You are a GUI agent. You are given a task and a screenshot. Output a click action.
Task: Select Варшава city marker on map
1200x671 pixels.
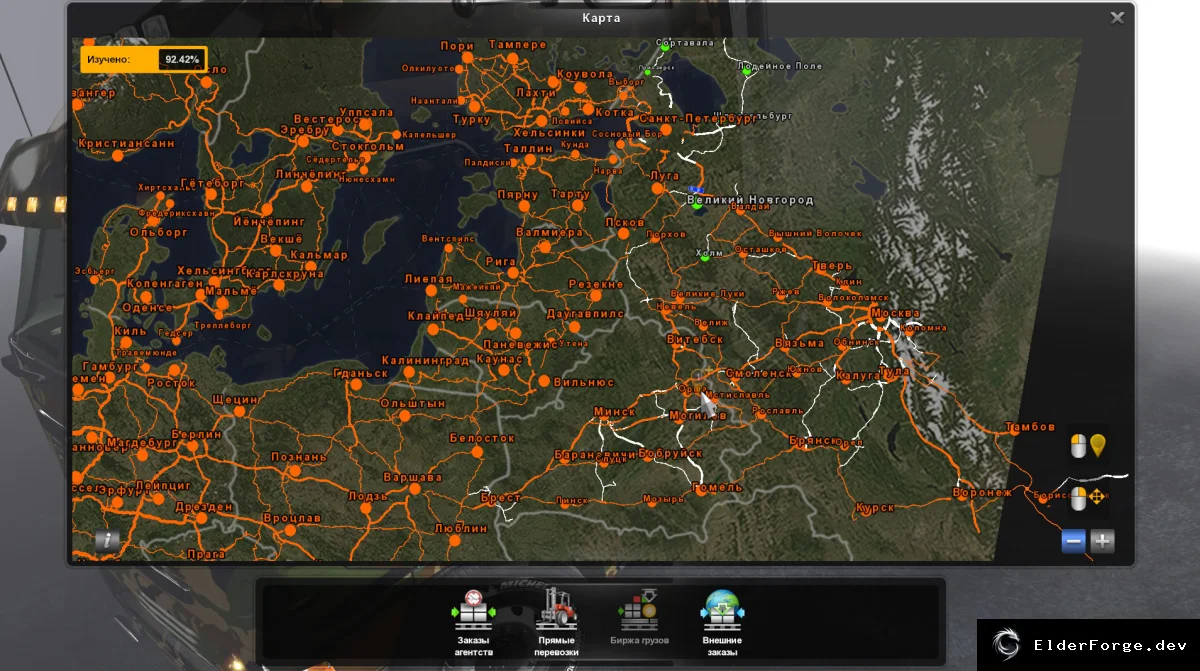point(414,488)
